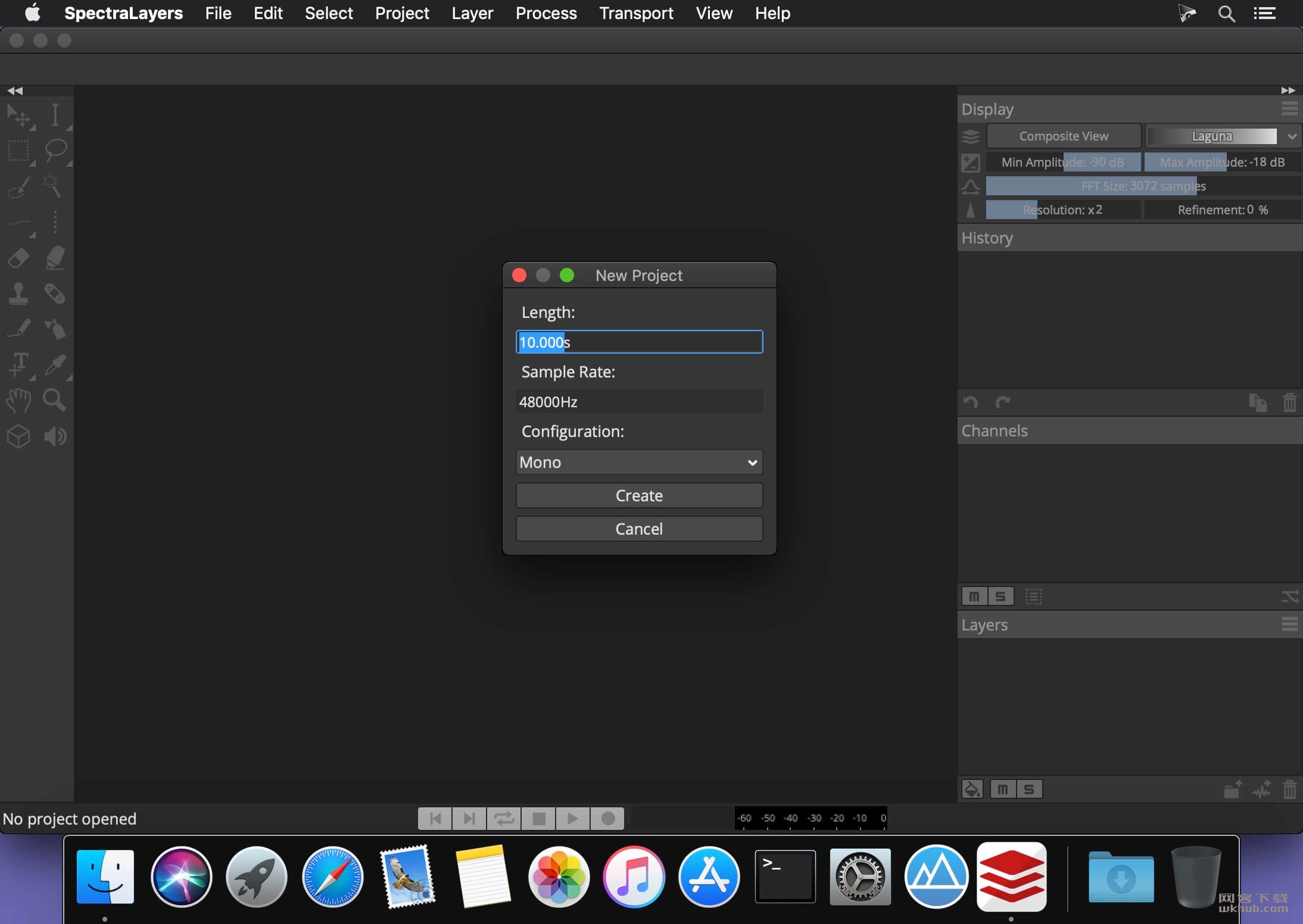The width and height of the screenshot is (1303, 924).
Task: Open the Transport menu
Action: click(636, 13)
